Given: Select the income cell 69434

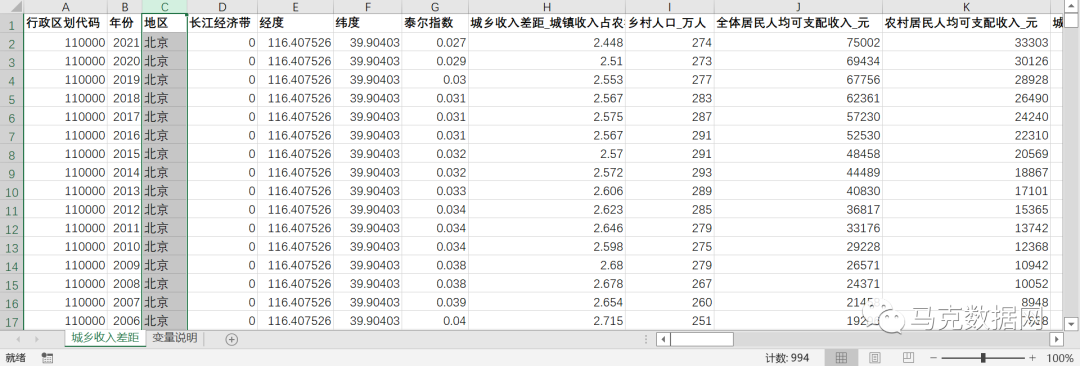Looking at the screenshot, I should (798, 61).
